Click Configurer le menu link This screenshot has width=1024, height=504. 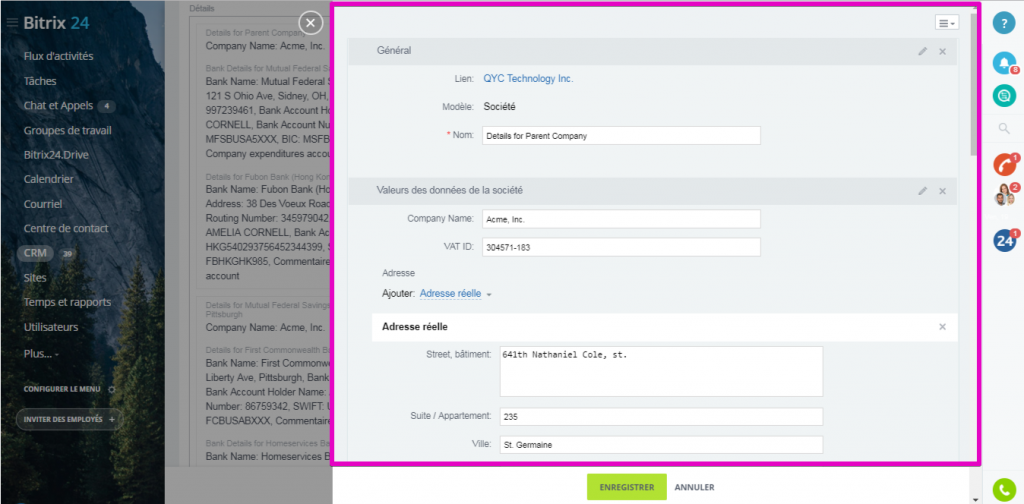point(62,389)
